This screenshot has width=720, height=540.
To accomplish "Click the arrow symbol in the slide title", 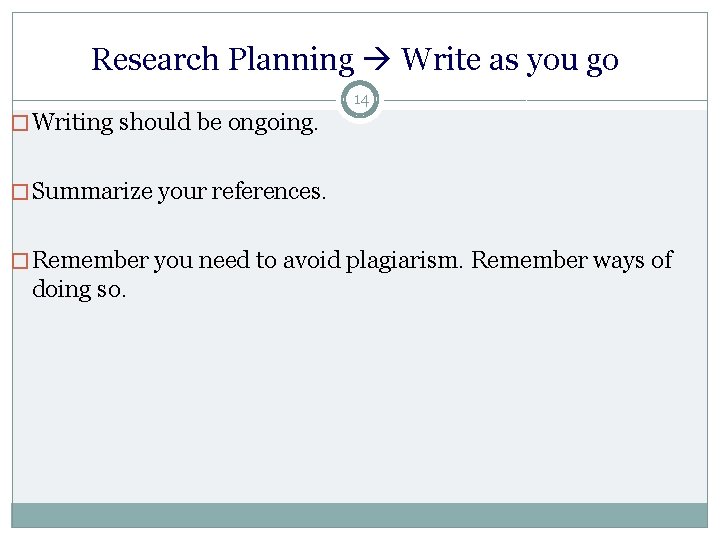I will click(378, 60).
